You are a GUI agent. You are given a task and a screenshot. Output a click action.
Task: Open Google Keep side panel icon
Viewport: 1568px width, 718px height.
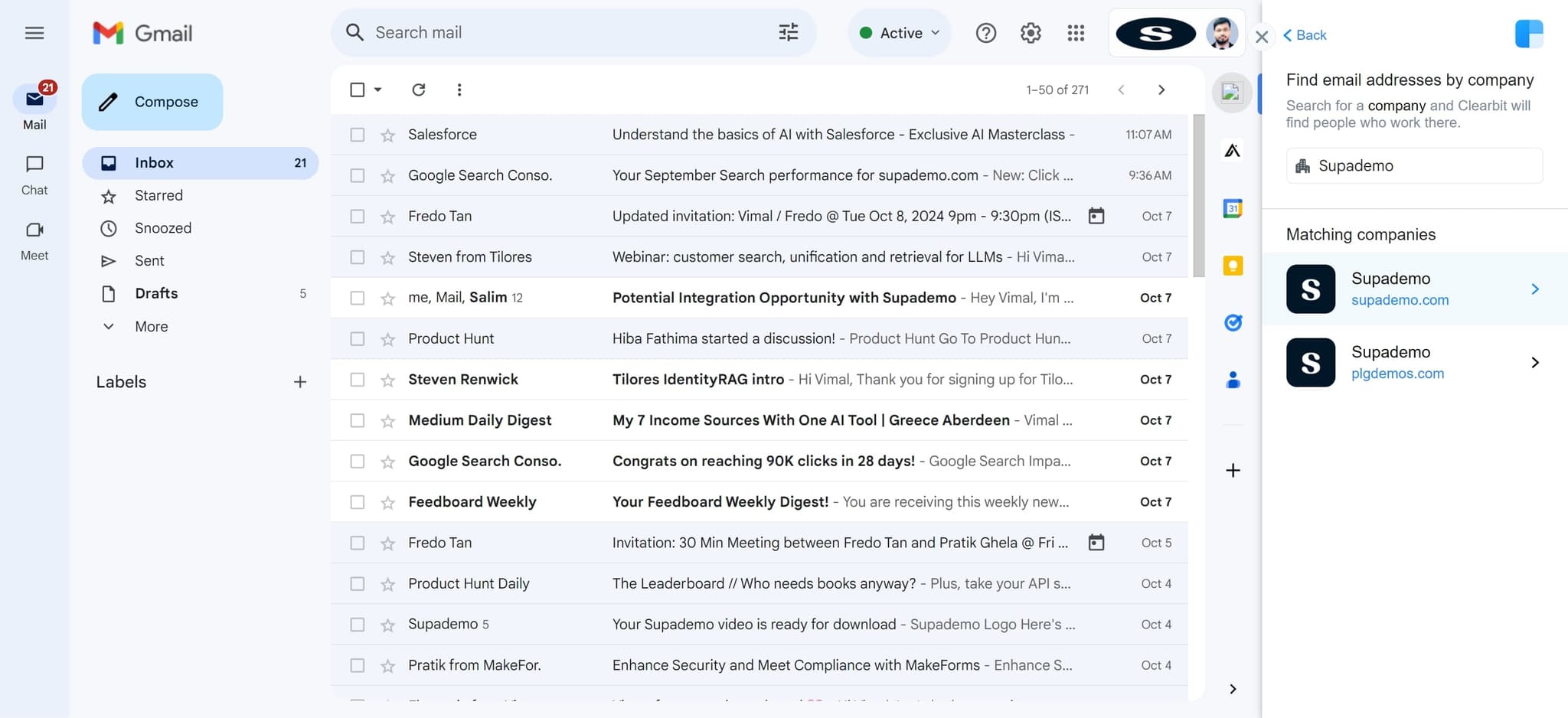(x=1233, y=266)
